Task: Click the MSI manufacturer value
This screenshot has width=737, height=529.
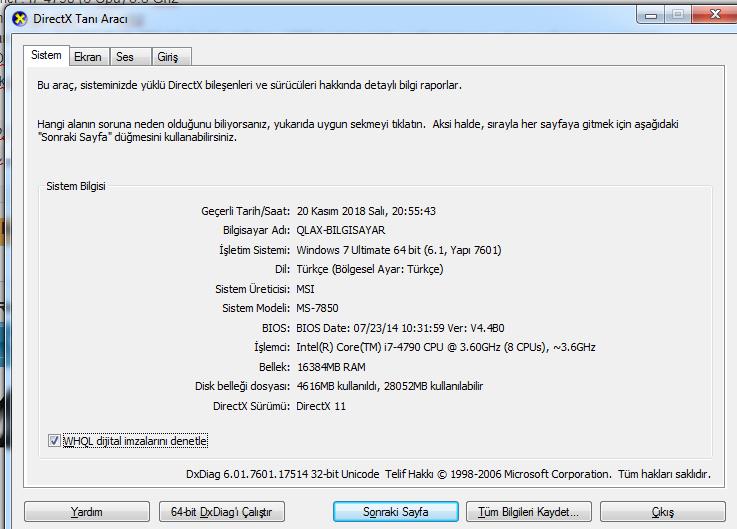Action: coord(306,289)
